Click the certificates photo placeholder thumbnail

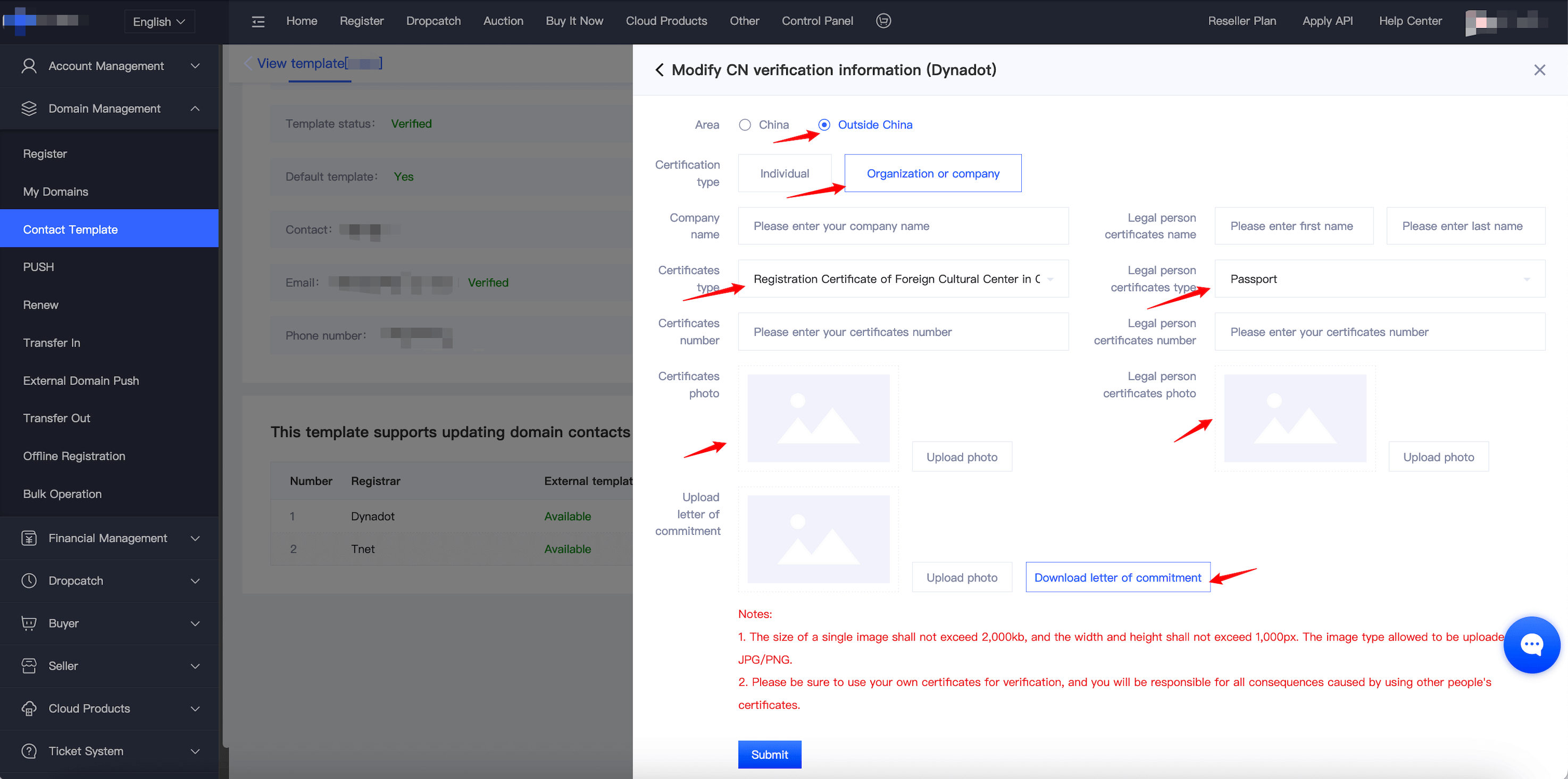pos(818,418)
